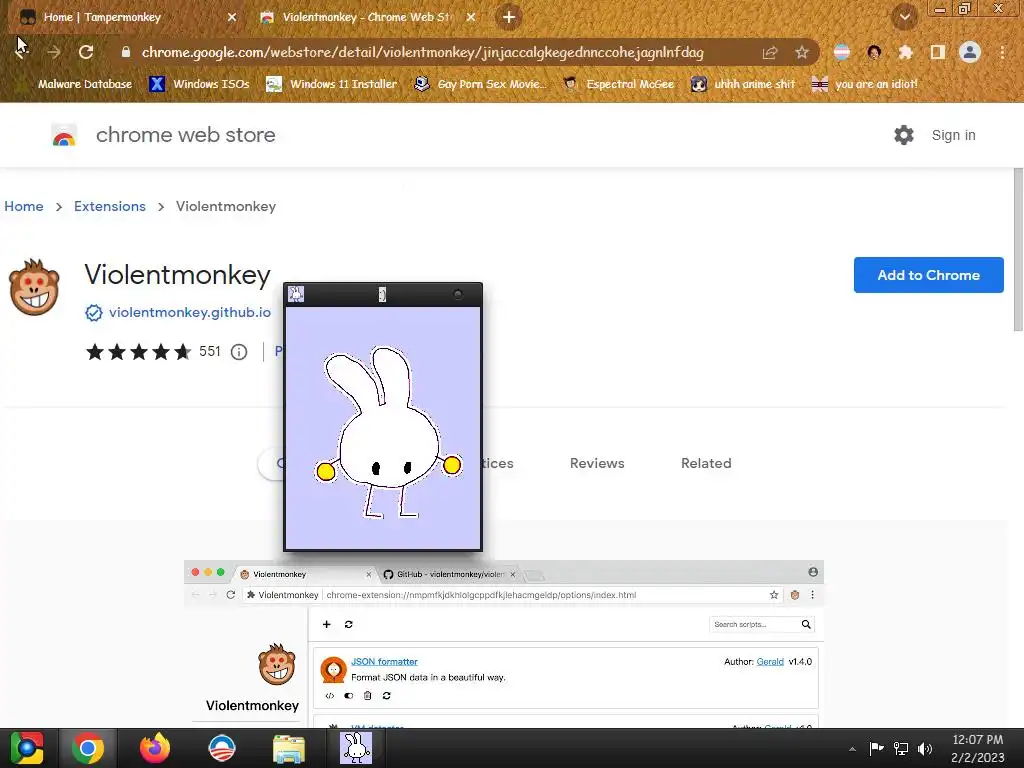Open the Windows 11 Installer bookmark
The height and width of the screenshot is (768, 1024).
pos(332,84)
